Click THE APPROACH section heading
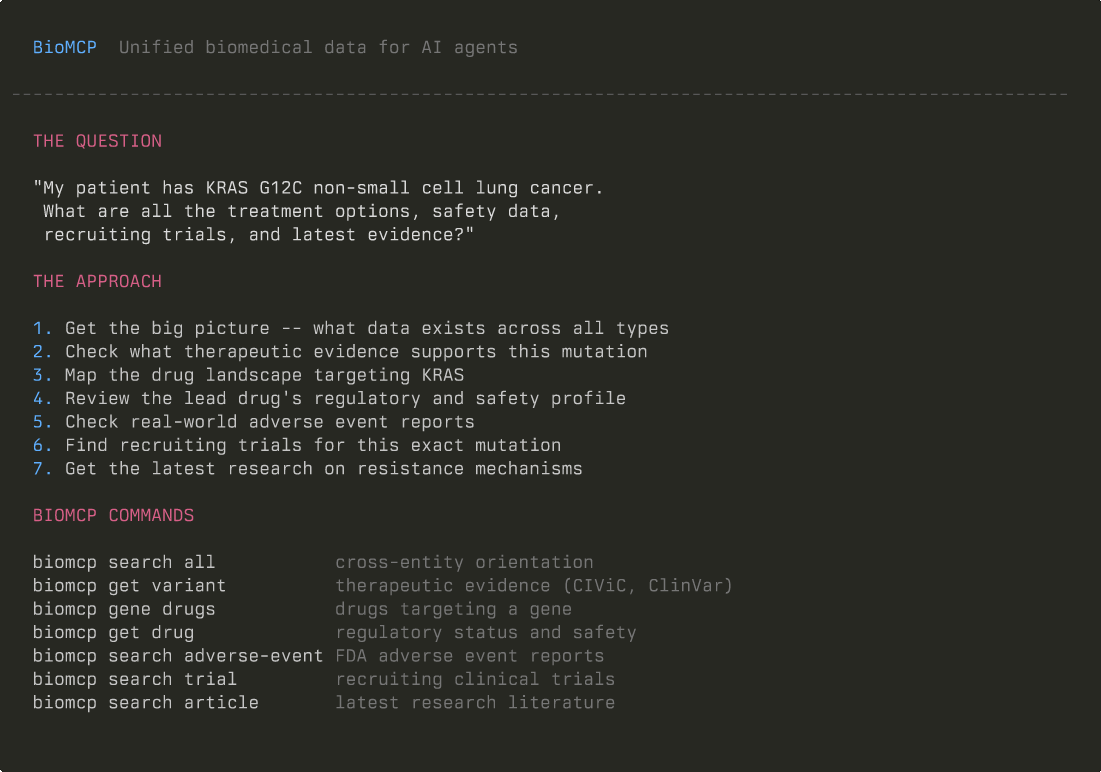The width and height of the screenshot is (1101, 772). click(97, 281)
